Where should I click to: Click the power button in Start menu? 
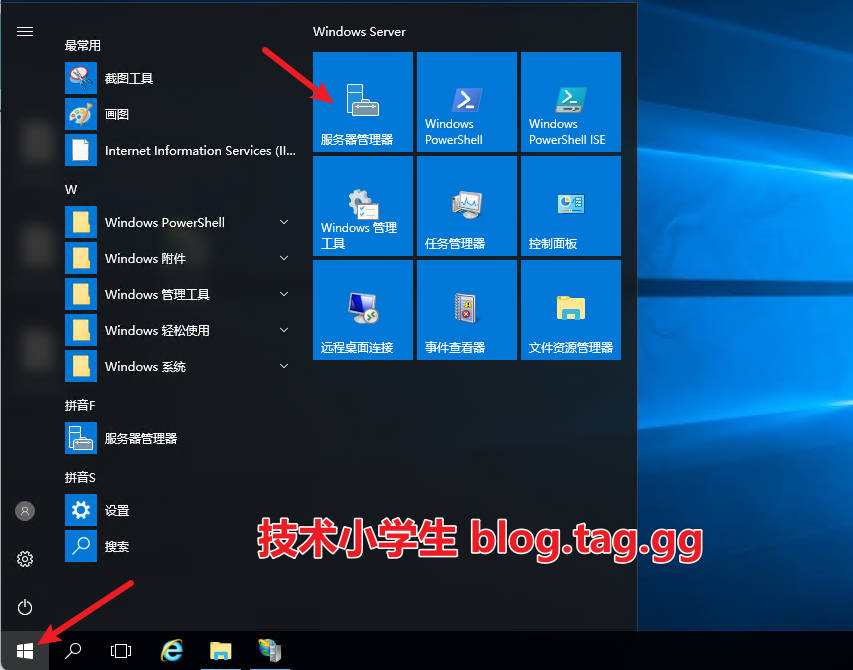coord(25,607)
